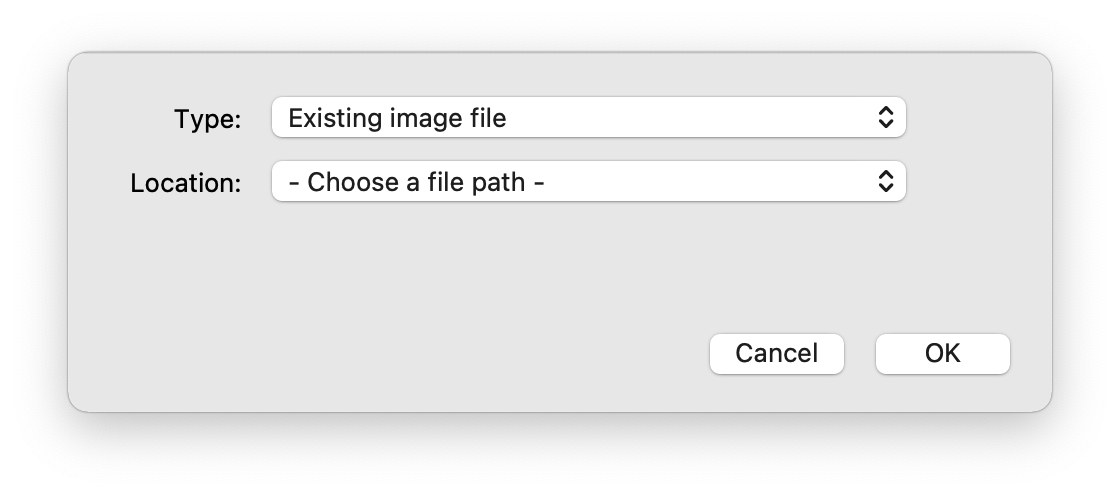Click the Type dropdown's up-down chevron arrows

885,118
